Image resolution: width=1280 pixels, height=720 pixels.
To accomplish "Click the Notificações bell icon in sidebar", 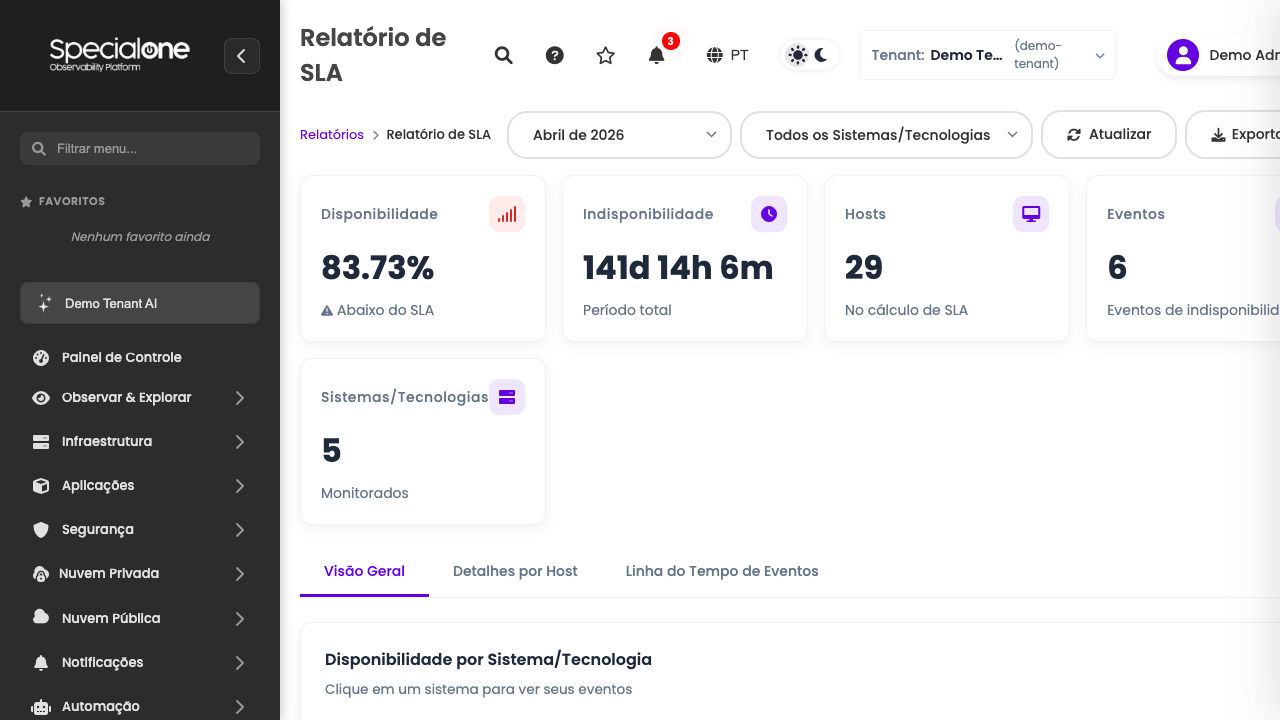I will click(41, 663).
